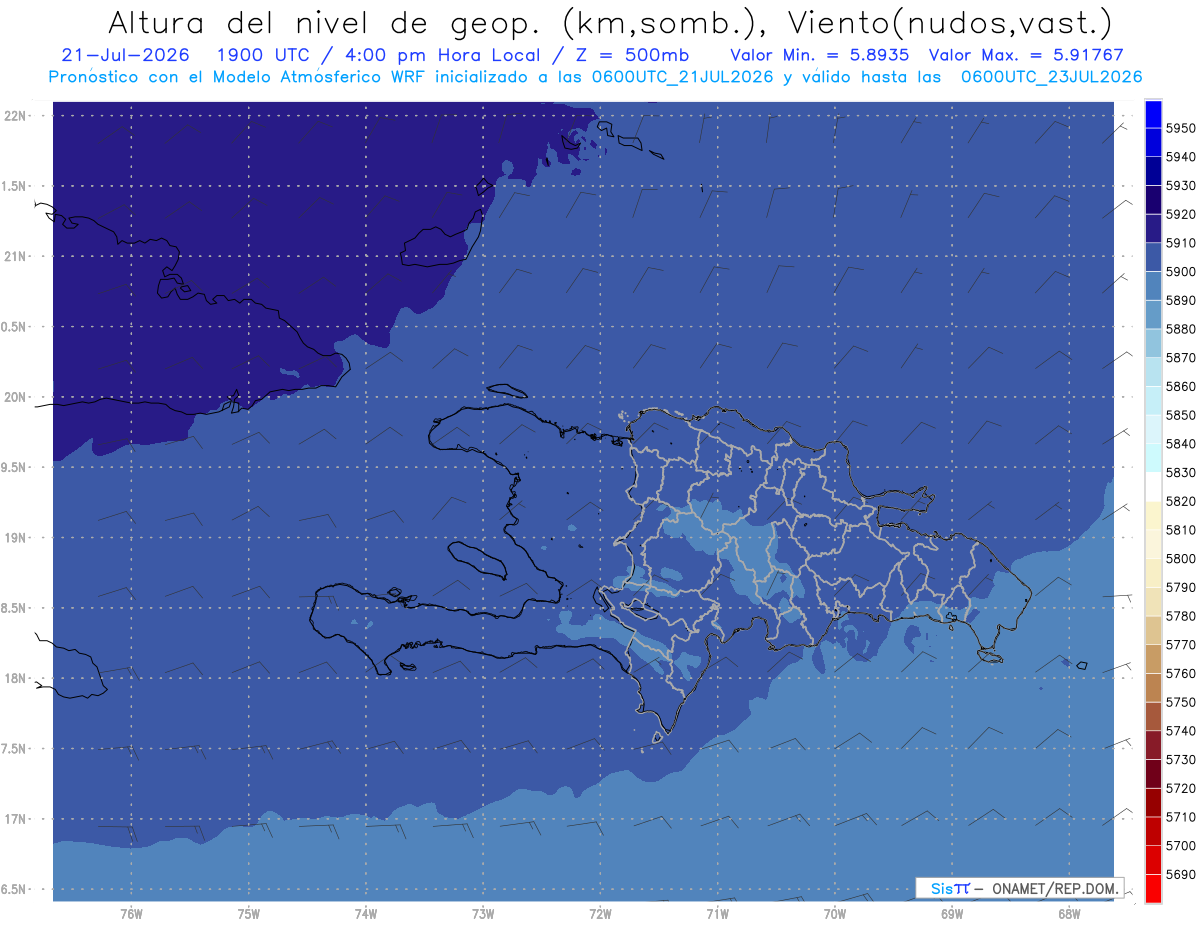The image size is (1200, 927).
Task: Click the '5750' color bar value
Action: coord(1180,703)
